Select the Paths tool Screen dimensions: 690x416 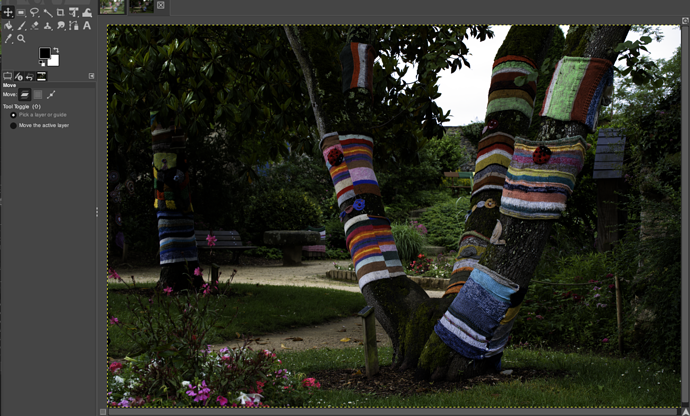coord(74,26)
